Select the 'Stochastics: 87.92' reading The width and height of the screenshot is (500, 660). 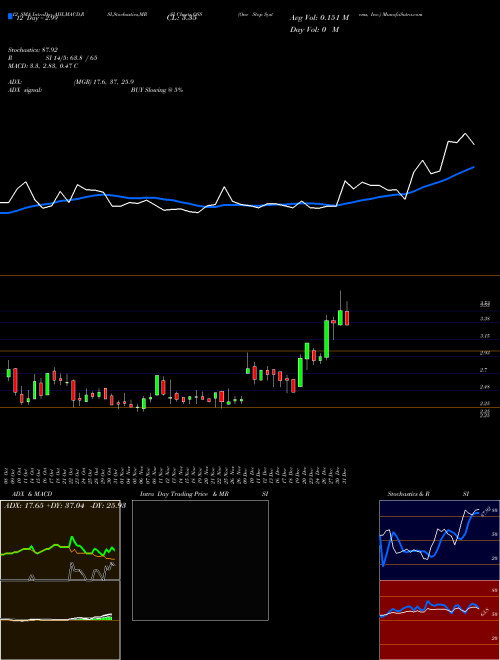pos(33,50)
